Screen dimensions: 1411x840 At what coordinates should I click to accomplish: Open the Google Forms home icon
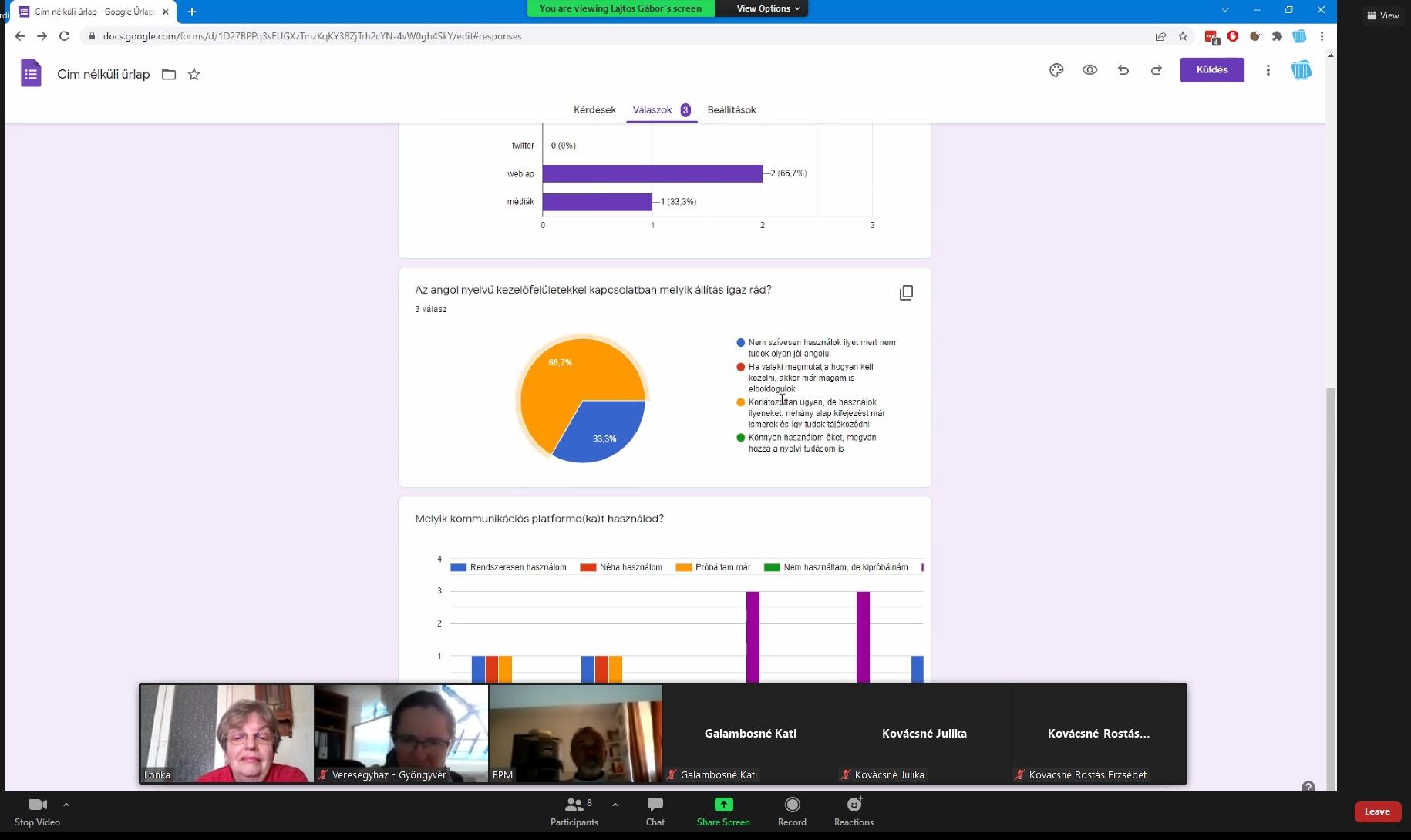(x=31, y=74)
